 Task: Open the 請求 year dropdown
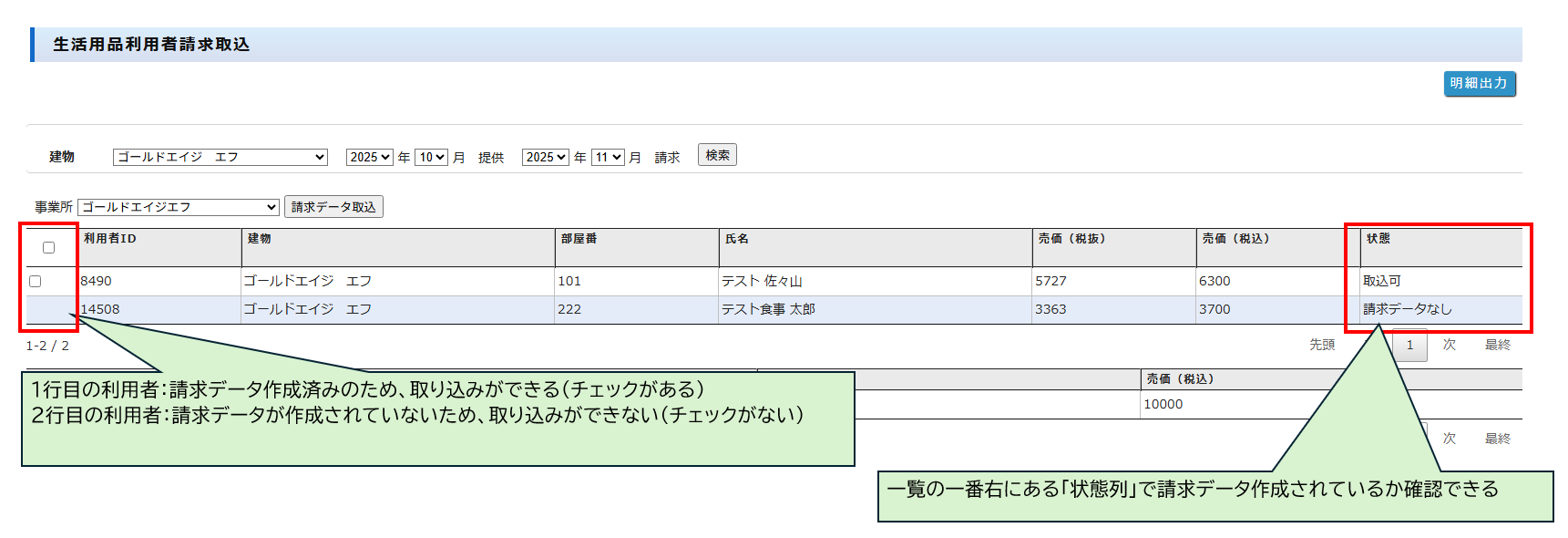[x=545, y=157]
